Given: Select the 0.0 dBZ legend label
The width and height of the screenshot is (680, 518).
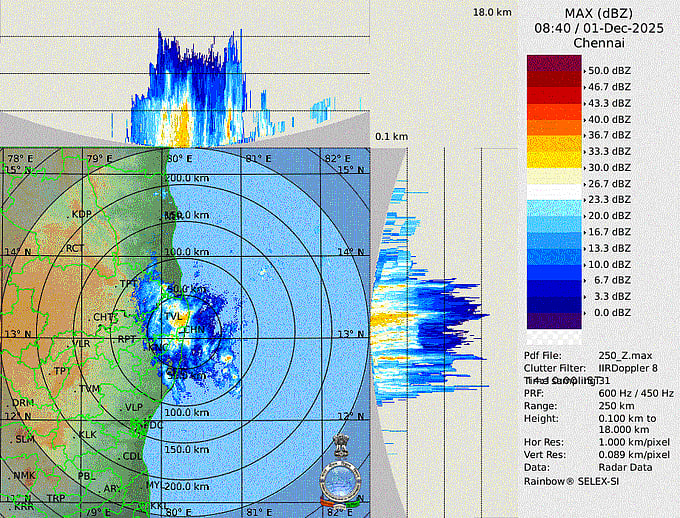Looking at the screenshot, I should pyautogui.click(x=607, y=313).
